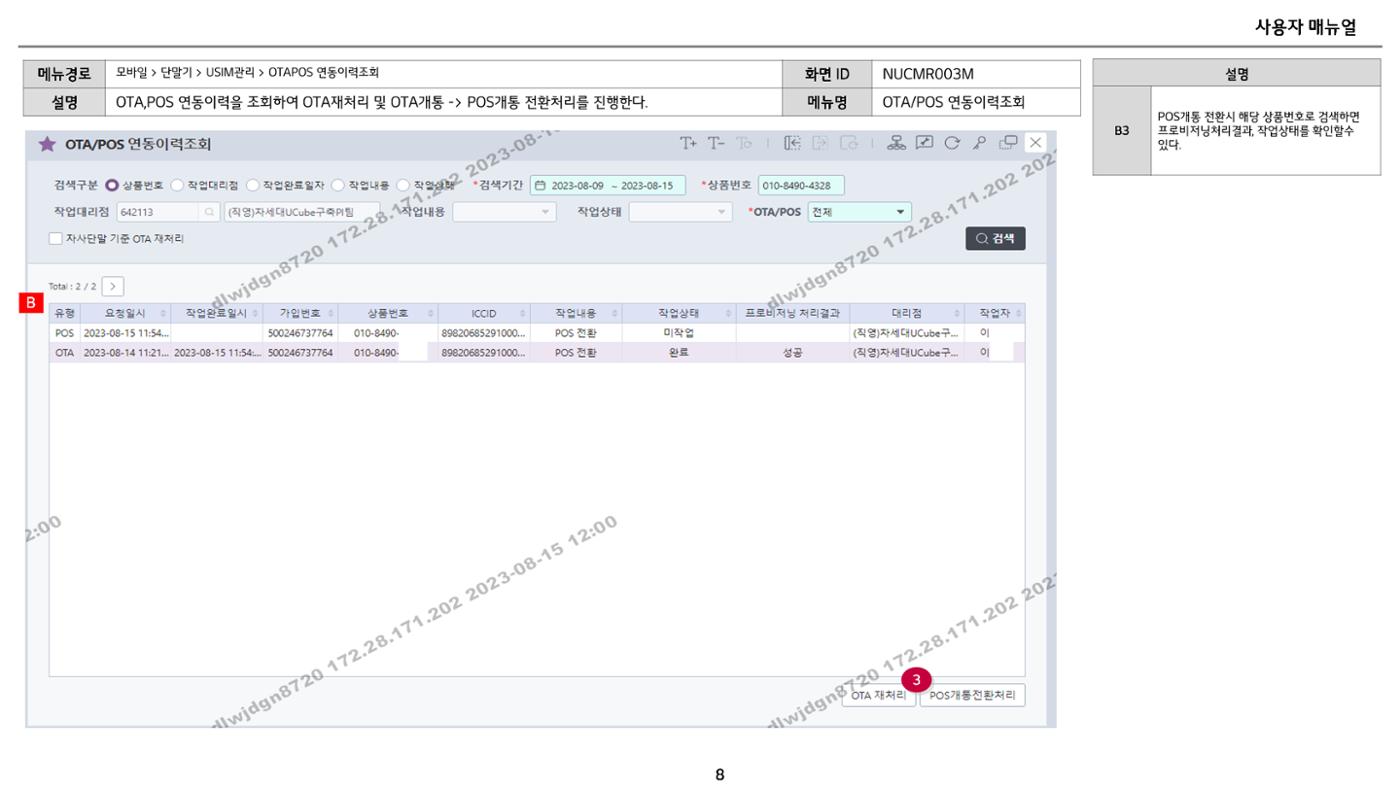
Task: Select the 작업내용 radio button
Action: point(339,185)
